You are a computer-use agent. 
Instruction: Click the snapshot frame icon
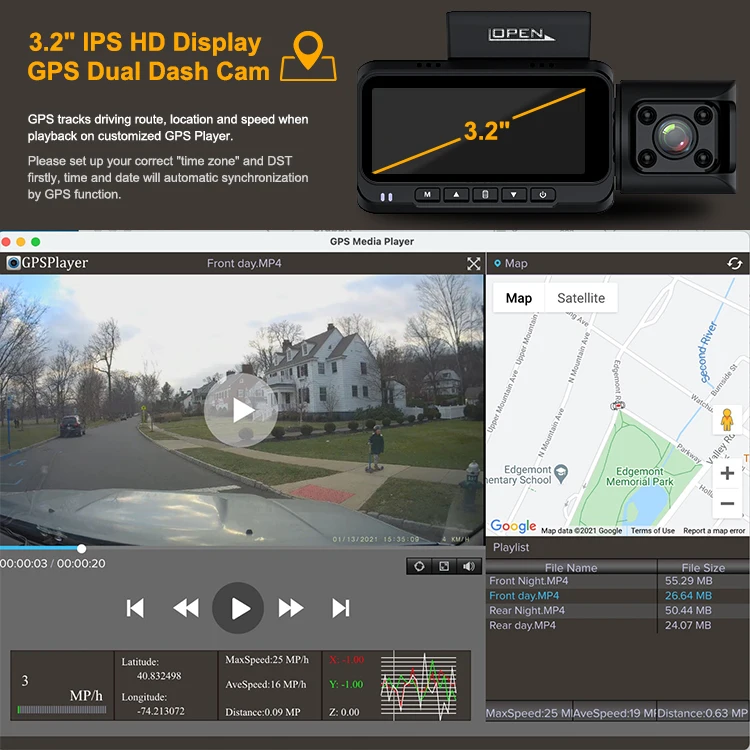point(444,566)
